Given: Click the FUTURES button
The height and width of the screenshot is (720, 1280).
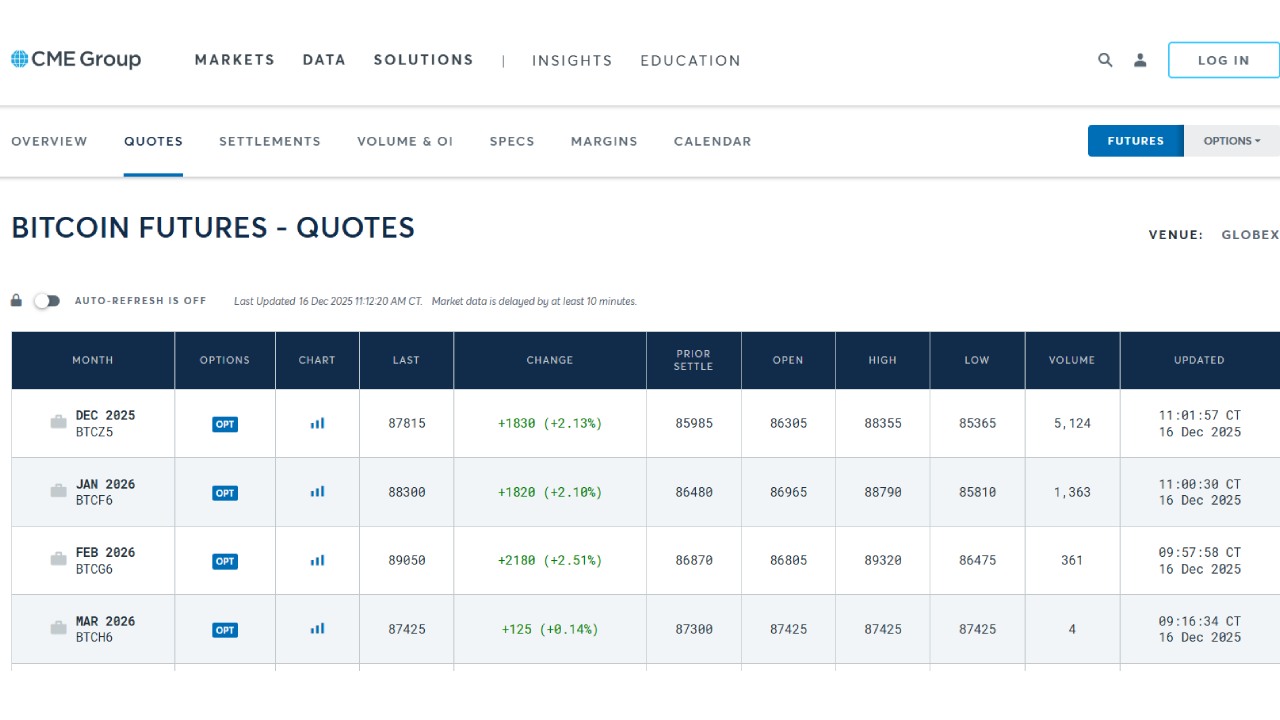Looking at the screenshot, I should click(1135, 141).
